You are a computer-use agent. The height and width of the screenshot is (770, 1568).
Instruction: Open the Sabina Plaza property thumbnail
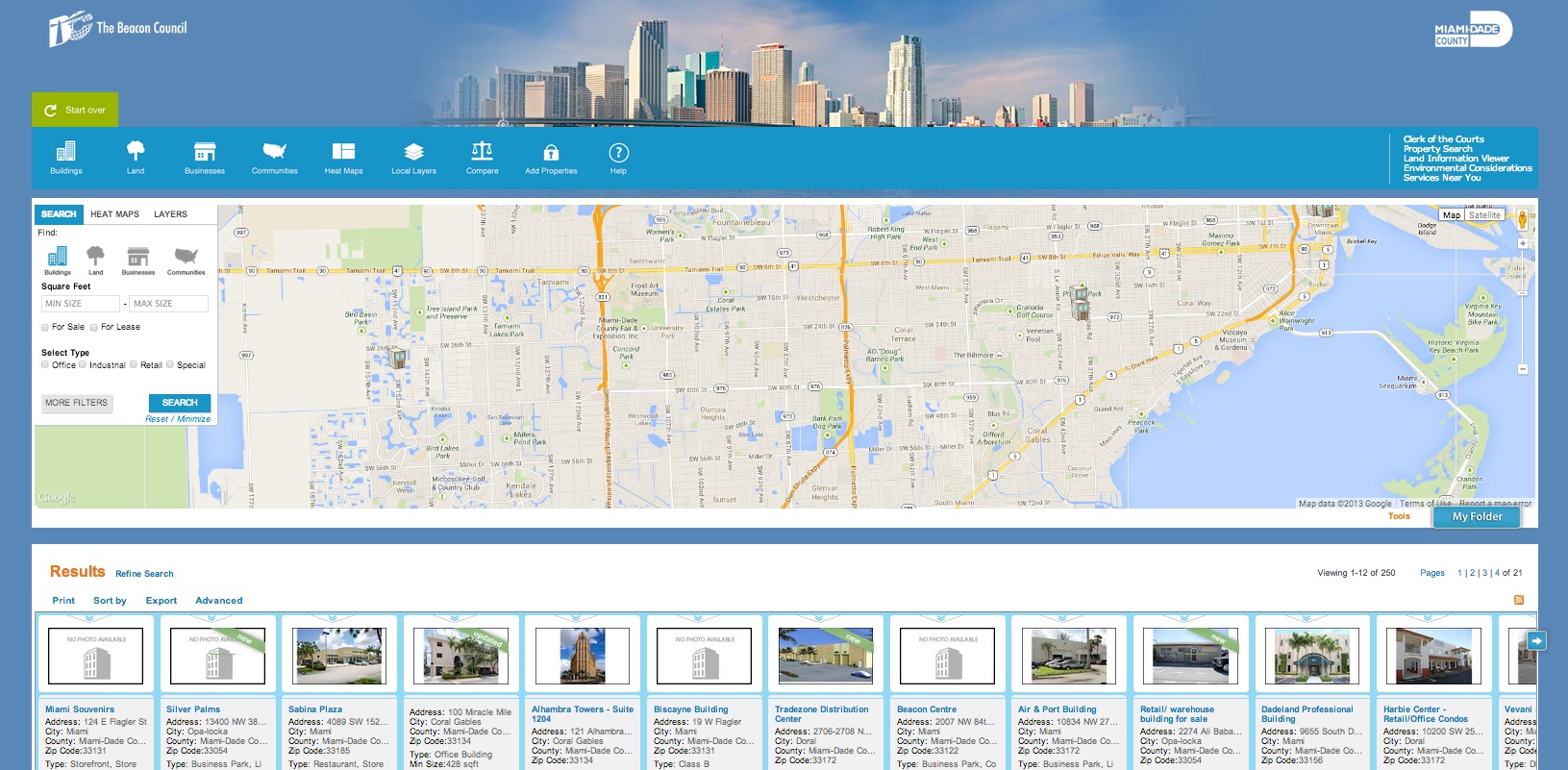tap(338, 656)
